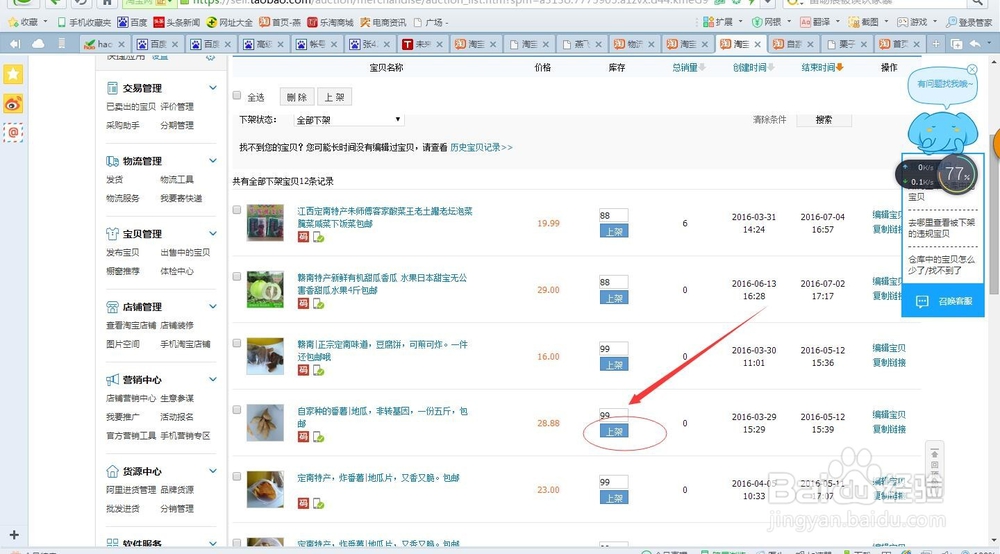Viewport: 1000px width, 554px height.
Task: Collapse the 营销中心 sidebar section
Action: (213, 379)
